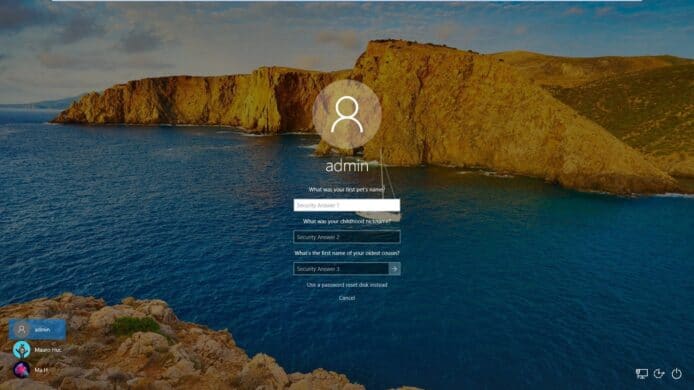Click the large 'admin' username text

pos(347,166)
